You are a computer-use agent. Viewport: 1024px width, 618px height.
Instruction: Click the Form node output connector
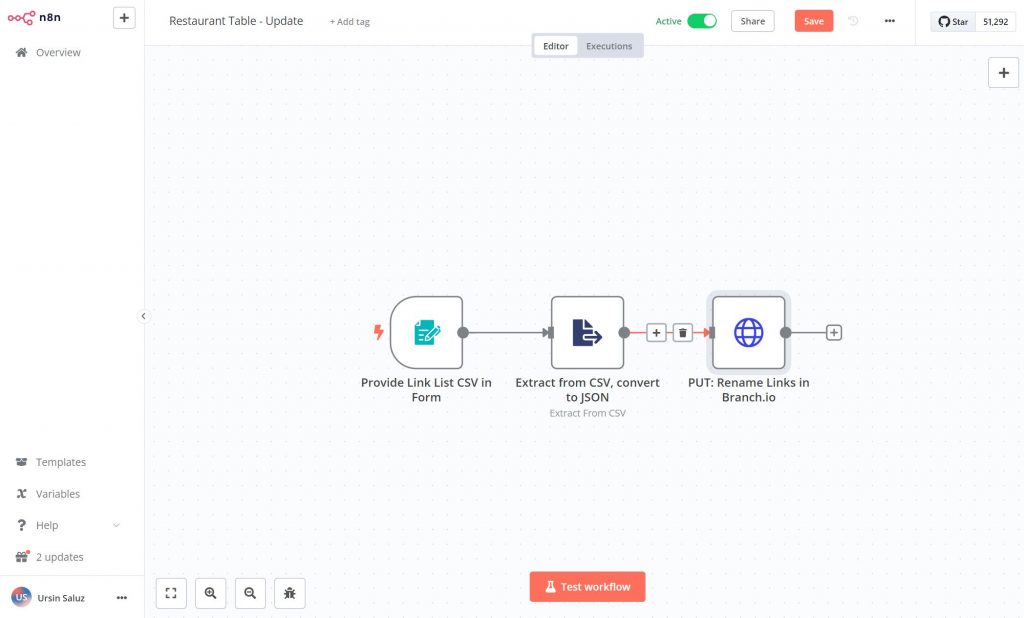coord(463,333)
